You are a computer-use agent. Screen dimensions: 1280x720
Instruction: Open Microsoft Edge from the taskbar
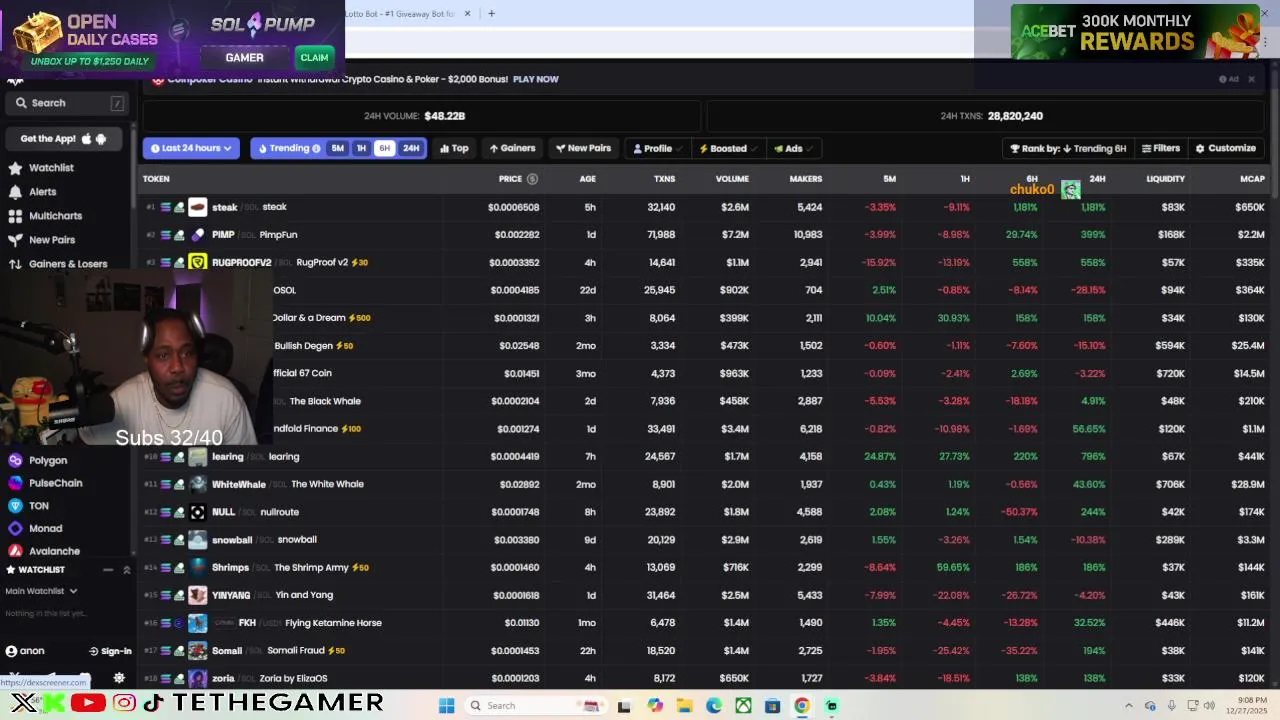click(x=714, y=706)
